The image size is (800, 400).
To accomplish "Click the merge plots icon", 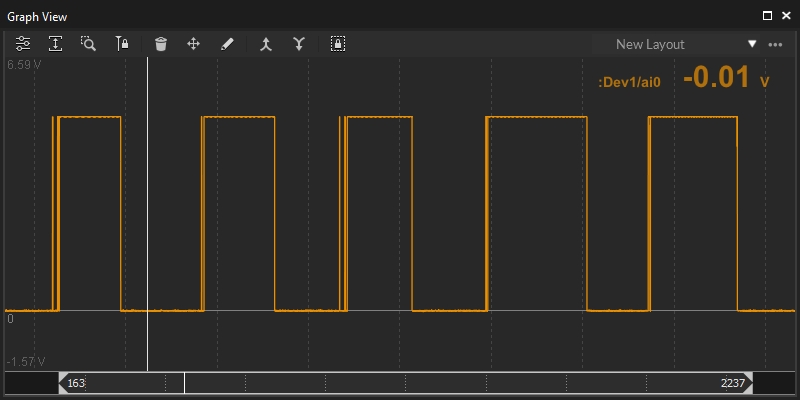I will [x=266, y=44].
